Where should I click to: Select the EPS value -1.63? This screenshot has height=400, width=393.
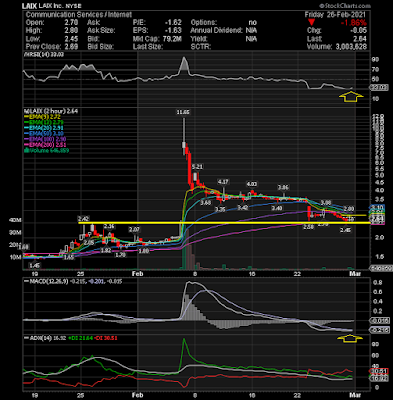pyautogui.click(x=173, y=31)
